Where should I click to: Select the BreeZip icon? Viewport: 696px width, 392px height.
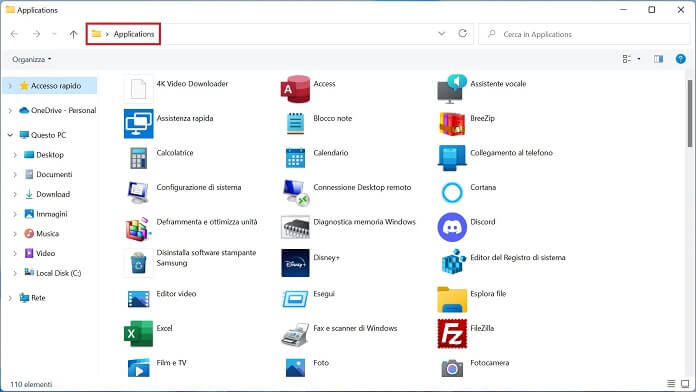tap(452, 123)
